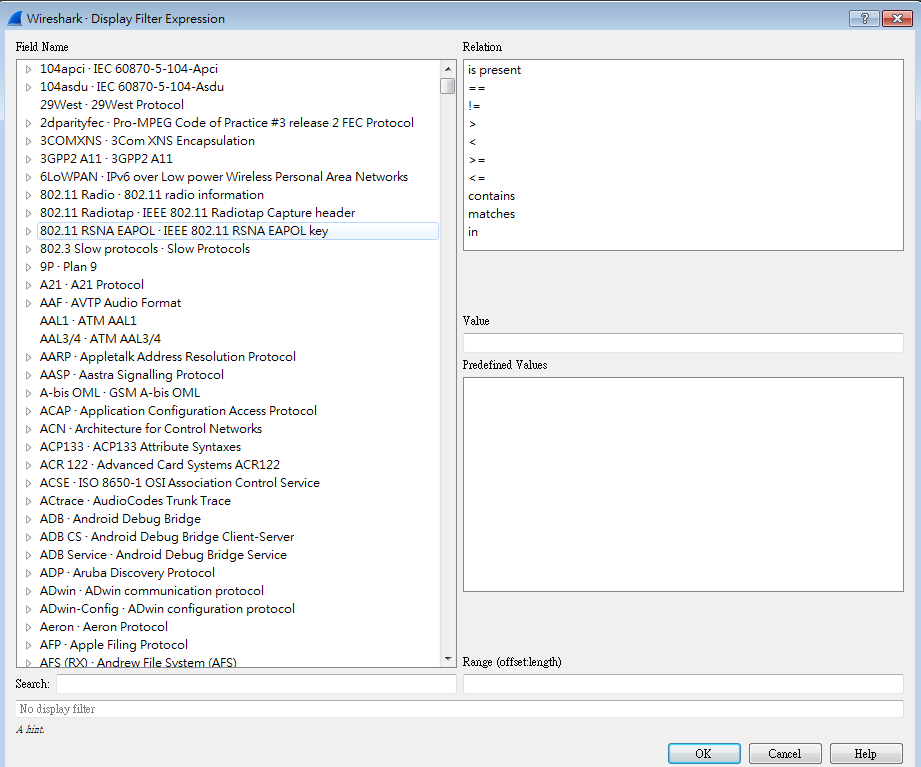The image size is (921, 767).
Task: Click the field list scroll down arrow
Action: 448,659
